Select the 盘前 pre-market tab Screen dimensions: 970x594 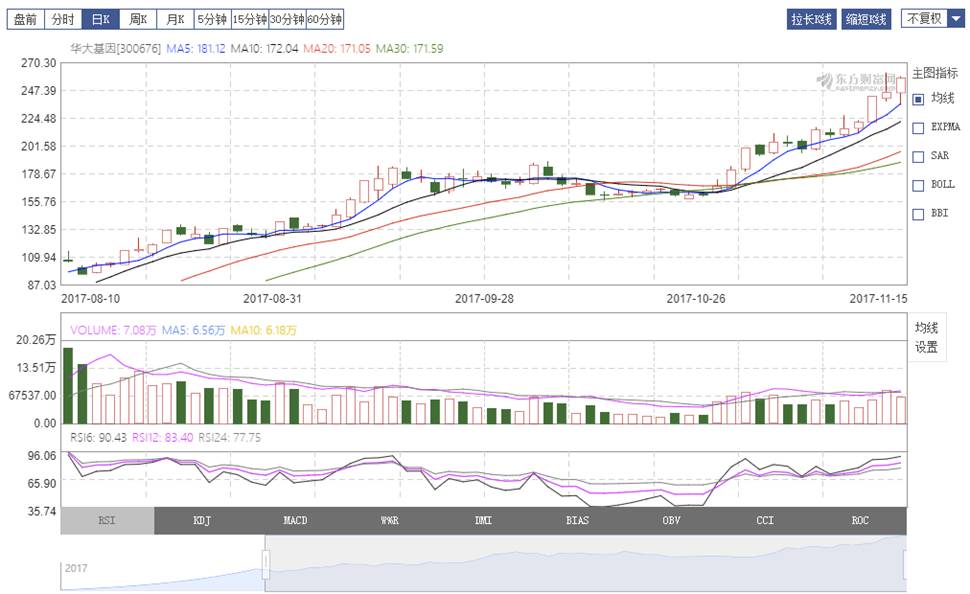click(x=25, y=19)
